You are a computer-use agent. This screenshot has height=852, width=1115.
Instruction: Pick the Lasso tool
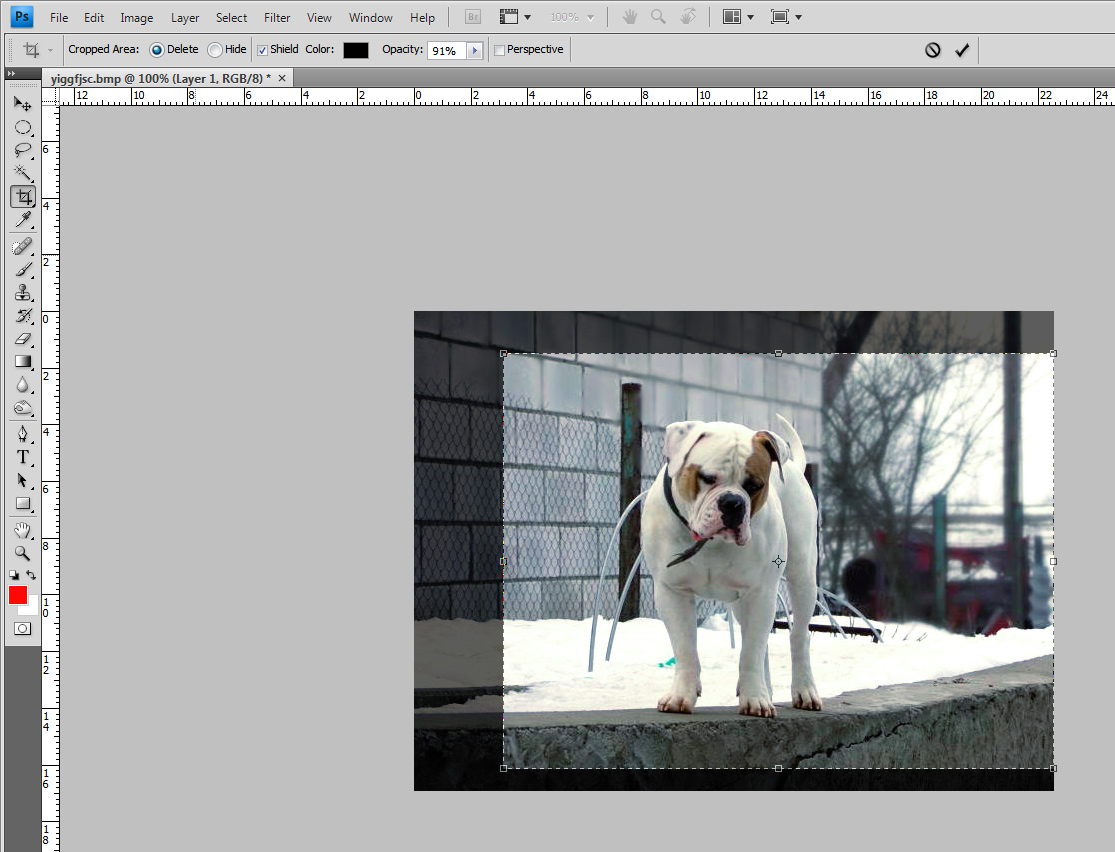pos(22,150)
